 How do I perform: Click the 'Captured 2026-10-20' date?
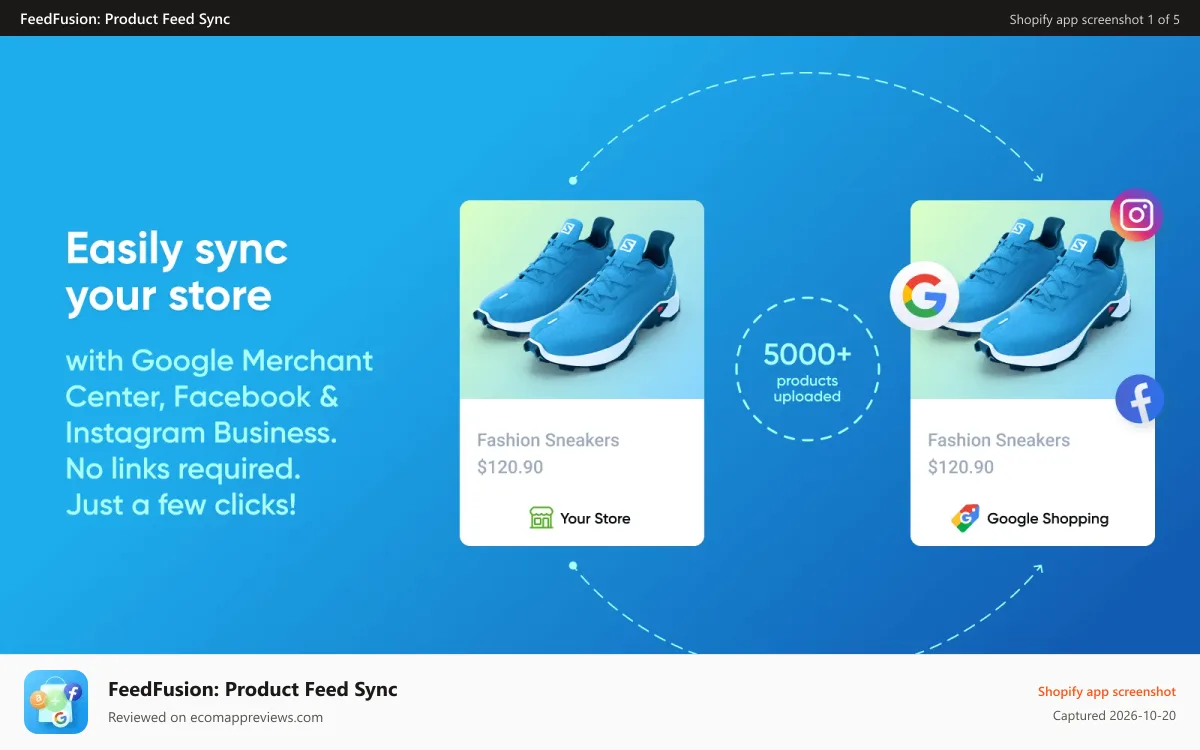(1115, 716)
